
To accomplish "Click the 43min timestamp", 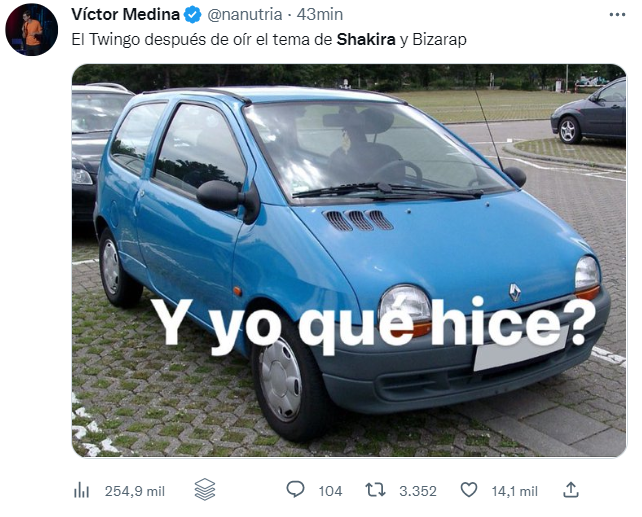I will (320, 15).
